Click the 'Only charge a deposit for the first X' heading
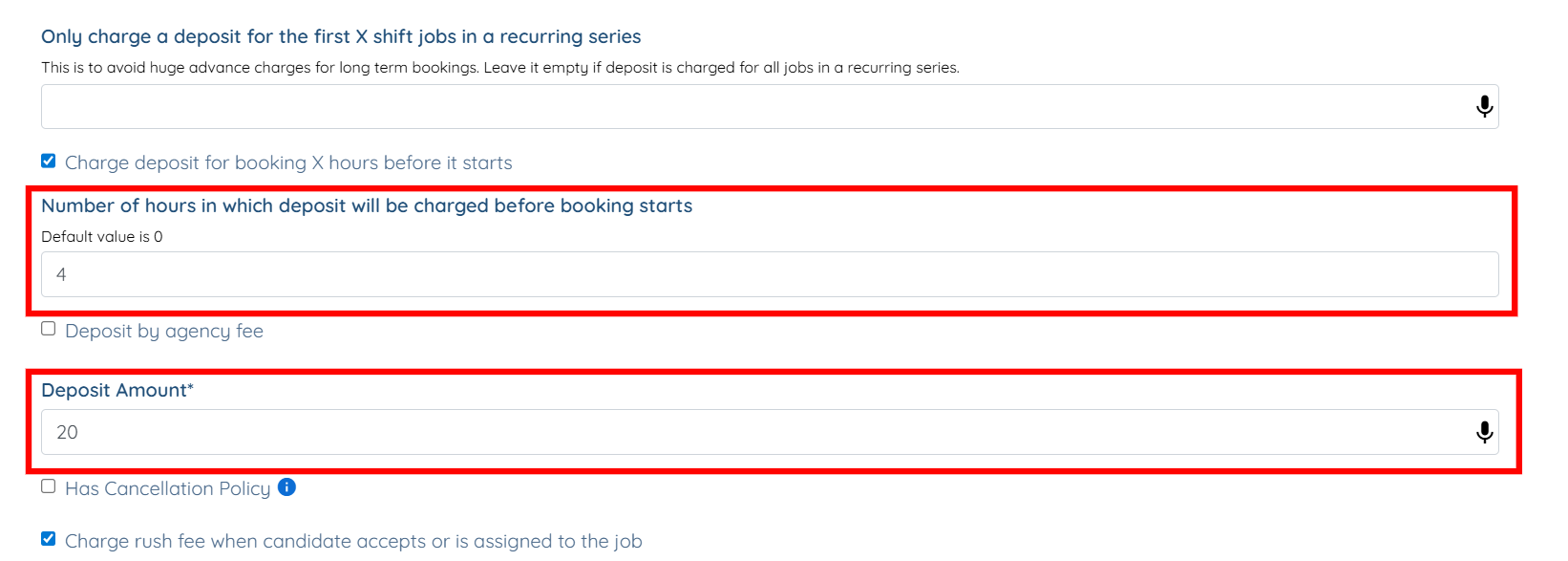Image resolution: width=1568 pixels, height=561 pixels. 341,36
